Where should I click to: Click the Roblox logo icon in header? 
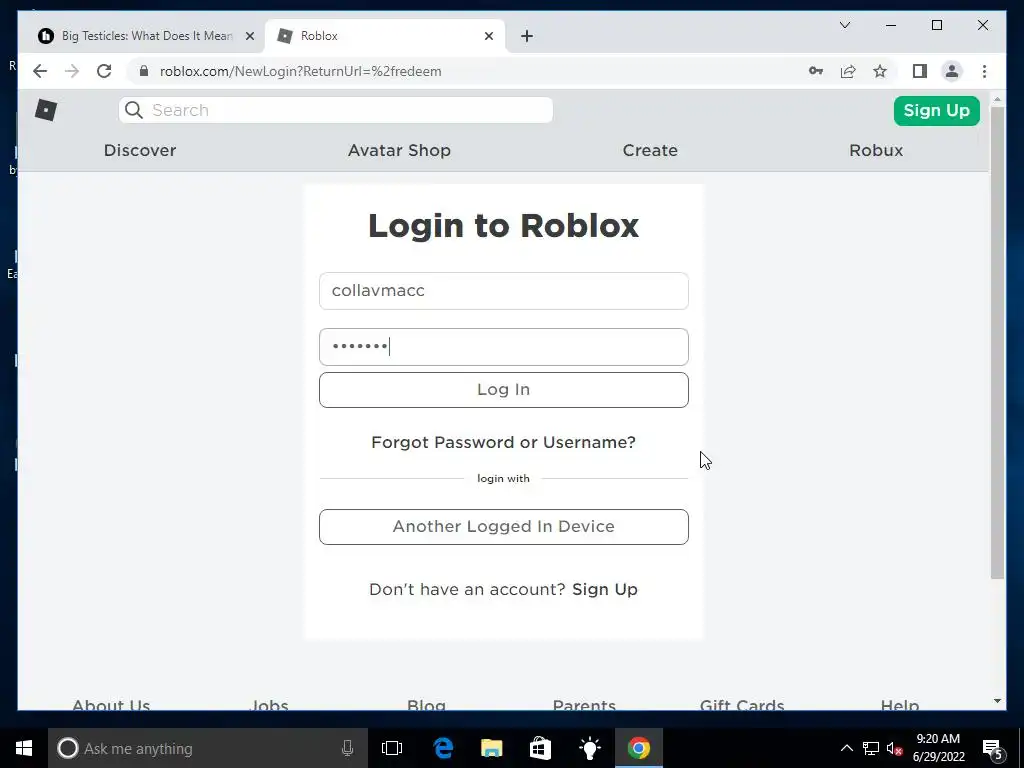pyautogui.click(x=46, y=110)
